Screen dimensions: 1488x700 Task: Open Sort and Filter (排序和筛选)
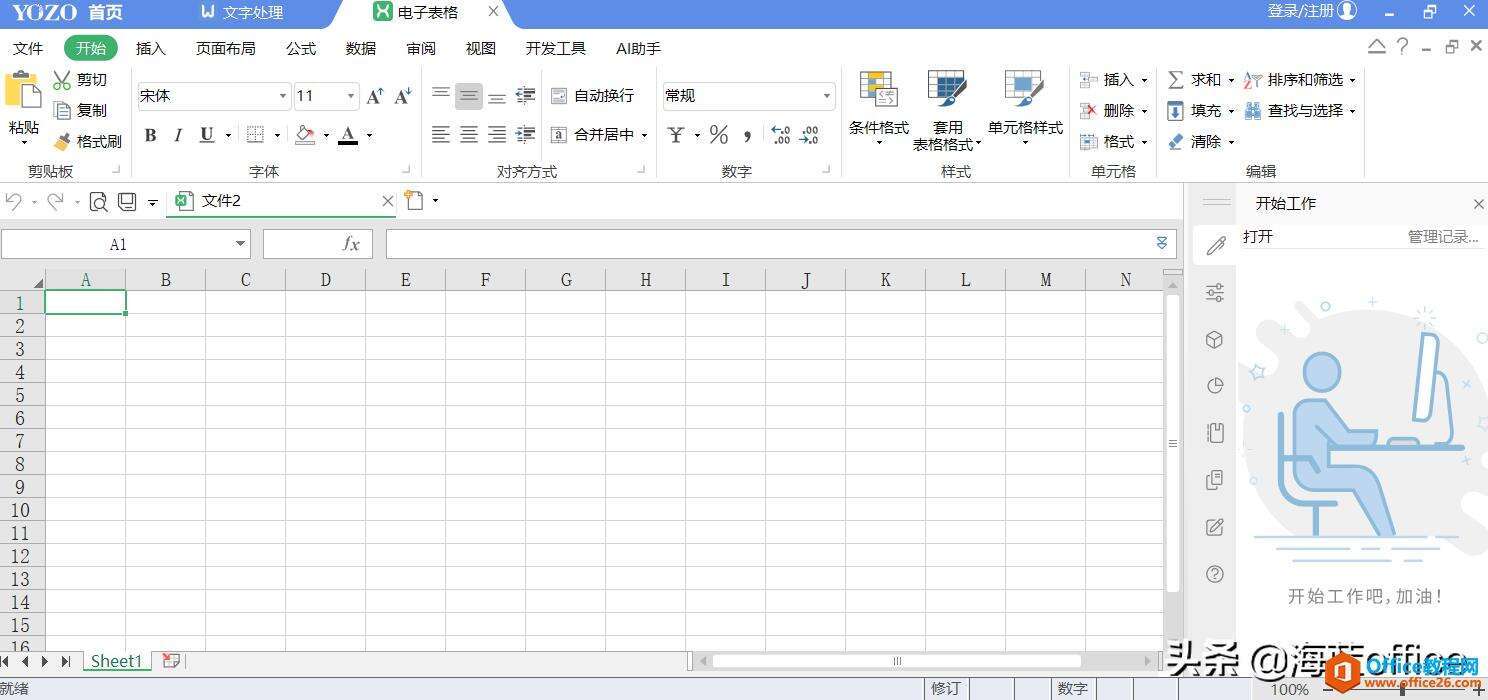click(x=1300, y=80)
